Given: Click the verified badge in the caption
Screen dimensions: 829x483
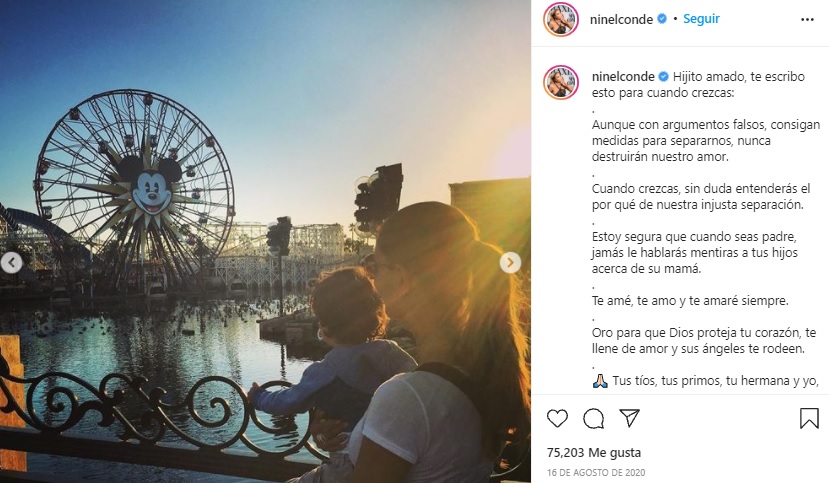Looking at the screenshot, I should point(664,77).
